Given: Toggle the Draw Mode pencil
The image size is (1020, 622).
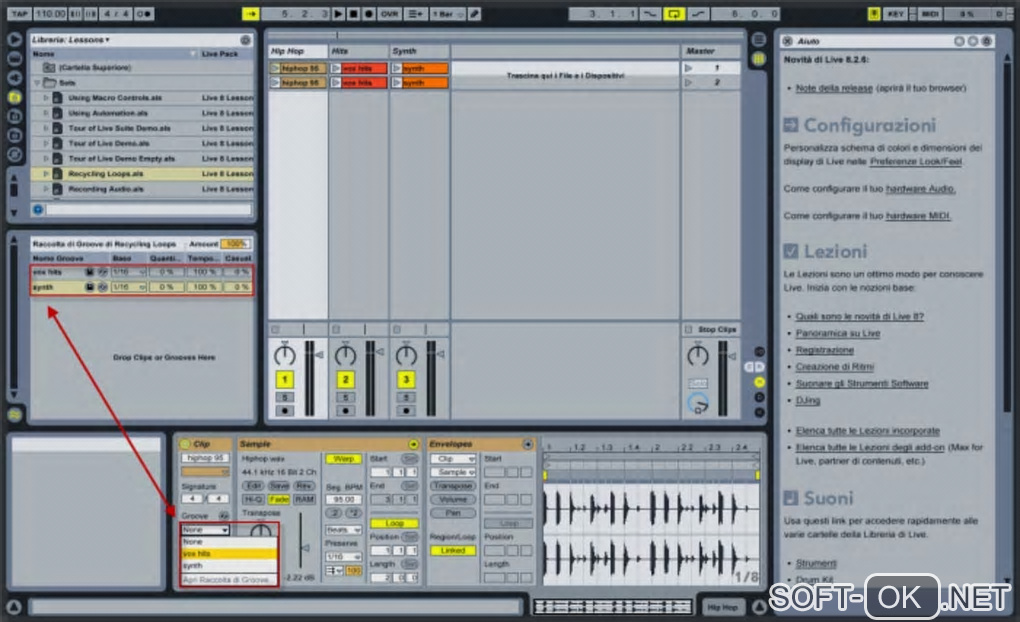Looking at the screenshot, I should pyautogui.click(x=475, y=13).
